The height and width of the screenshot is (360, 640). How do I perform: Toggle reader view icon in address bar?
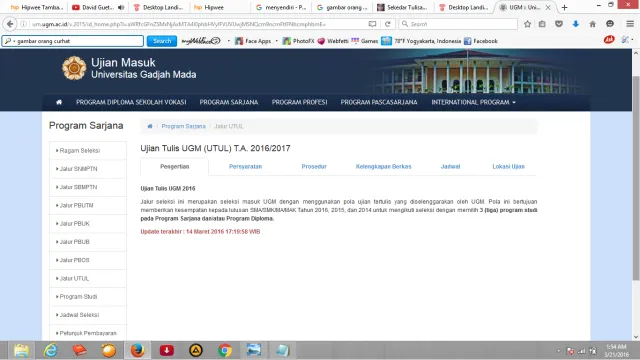coord(372,24)
